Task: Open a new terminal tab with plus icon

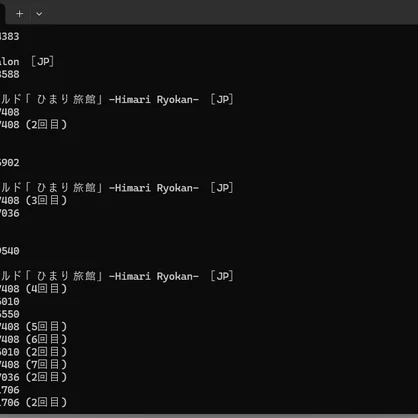Action: tap(19, 14)
